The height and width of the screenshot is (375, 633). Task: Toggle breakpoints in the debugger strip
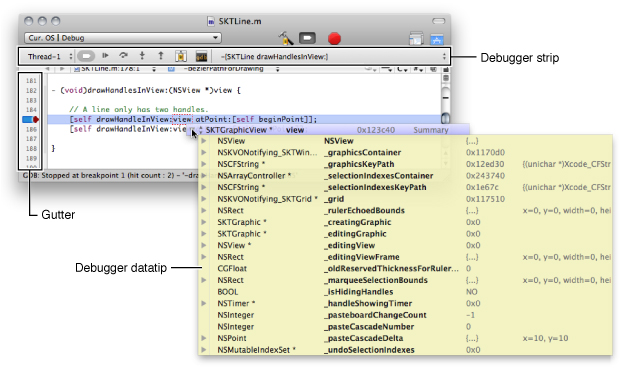click(x=86, y=56)
